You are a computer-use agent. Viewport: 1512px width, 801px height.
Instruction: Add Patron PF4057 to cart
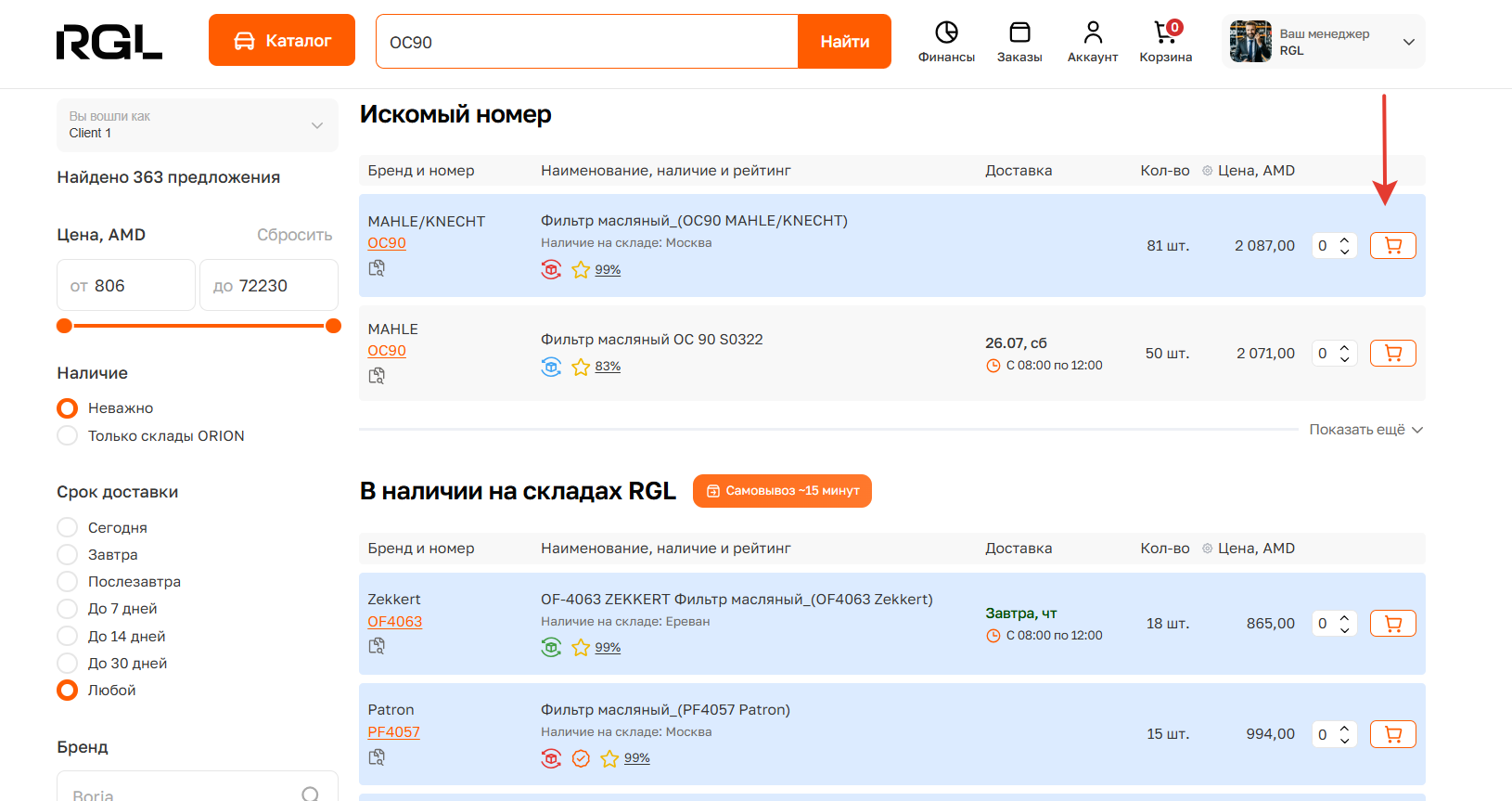click(1392, 734)
